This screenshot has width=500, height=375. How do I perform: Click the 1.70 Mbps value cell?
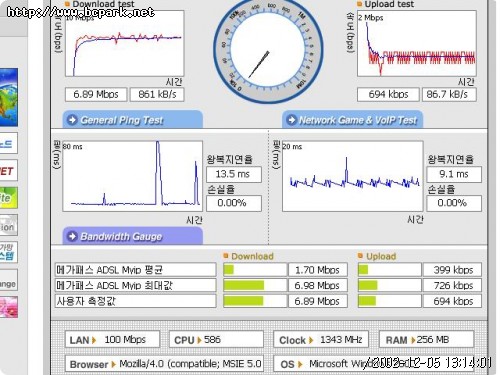(x=318, y=270)
